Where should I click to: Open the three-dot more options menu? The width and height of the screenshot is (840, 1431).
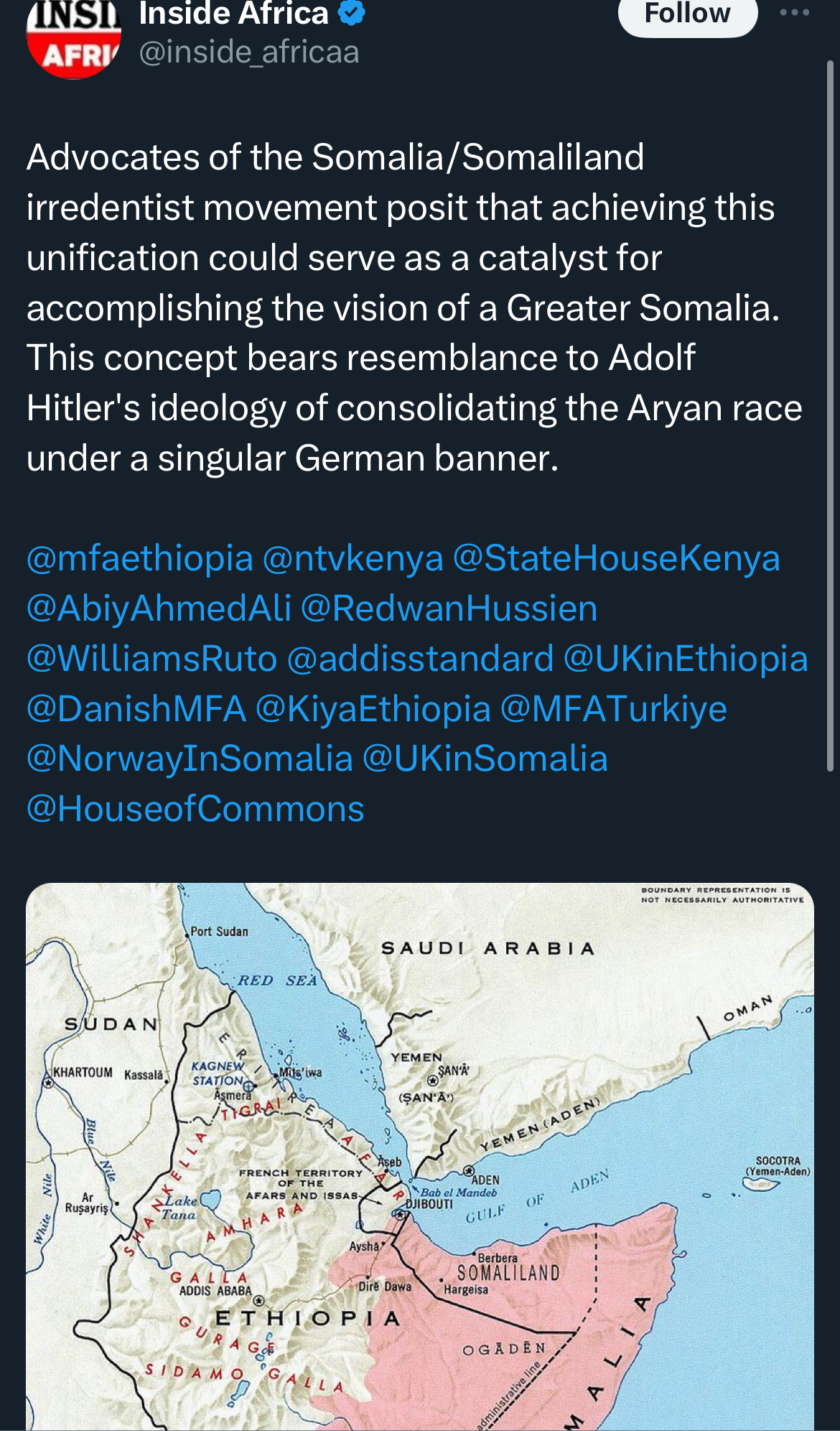coord(794,12)
